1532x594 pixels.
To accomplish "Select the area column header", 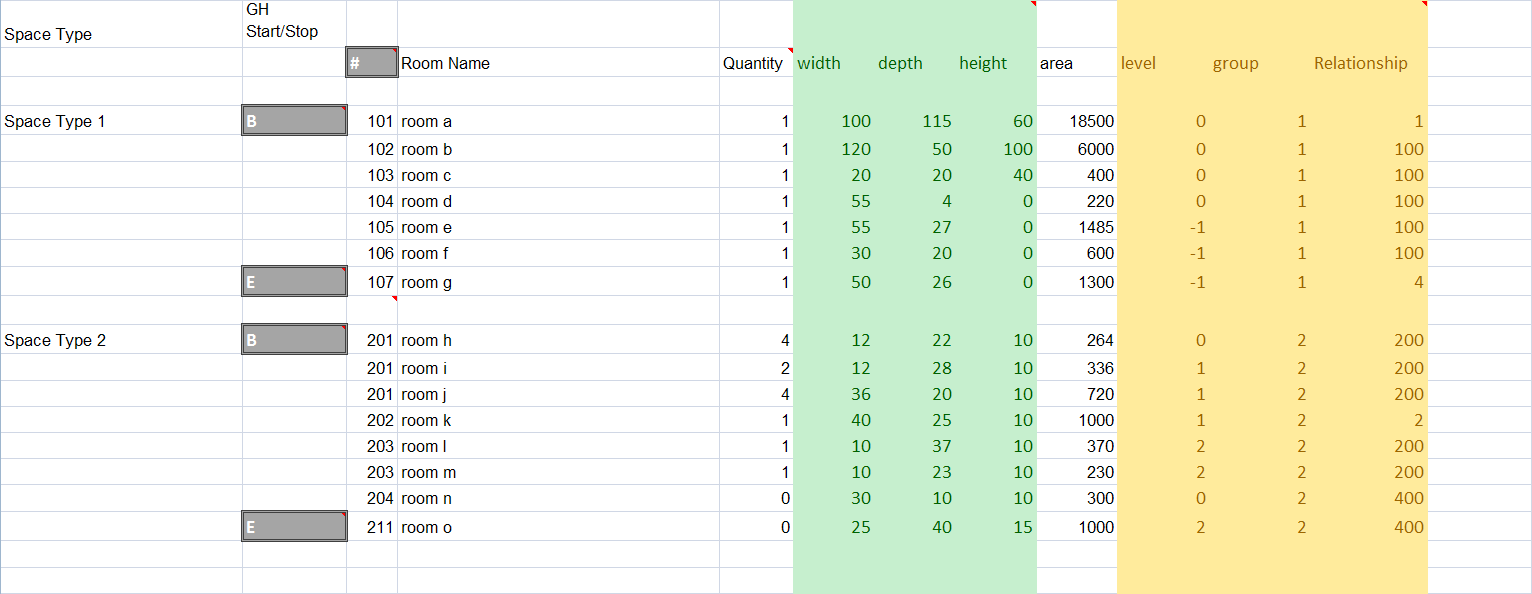I will click(x=1056, y=63).
